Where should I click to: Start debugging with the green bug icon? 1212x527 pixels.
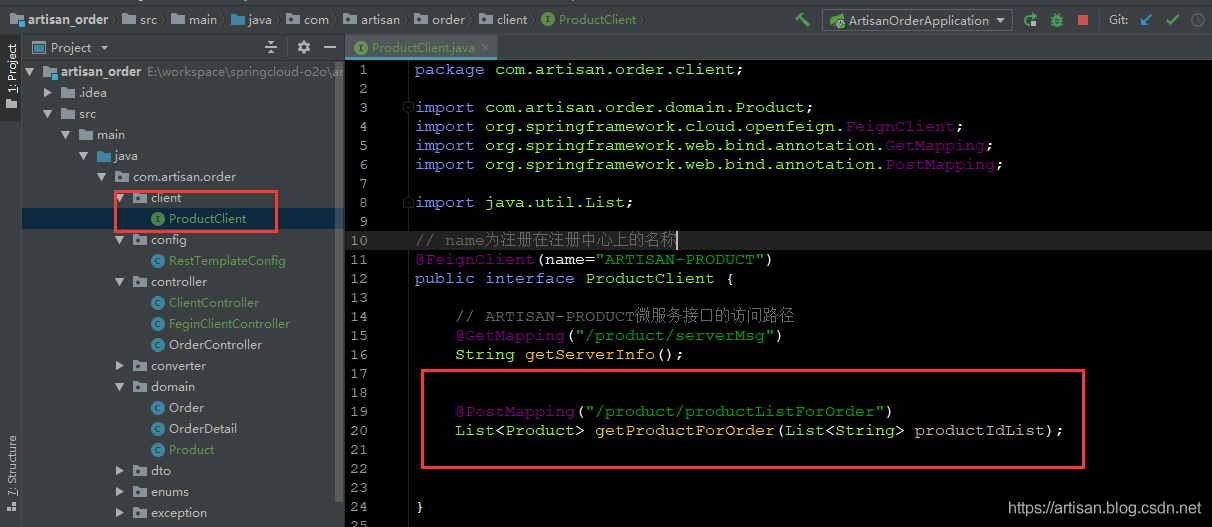[x=1056, y=20]
